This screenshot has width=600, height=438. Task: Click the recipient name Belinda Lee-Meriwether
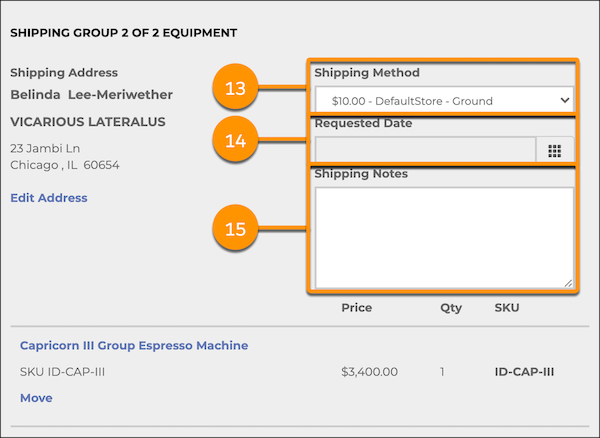point(91,95)
